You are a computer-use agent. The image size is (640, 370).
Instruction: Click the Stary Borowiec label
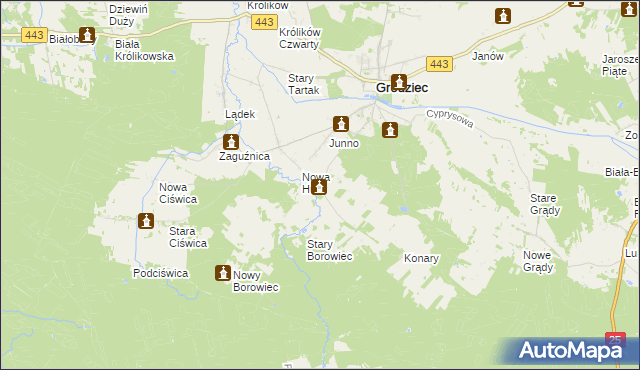click(329, 250)
